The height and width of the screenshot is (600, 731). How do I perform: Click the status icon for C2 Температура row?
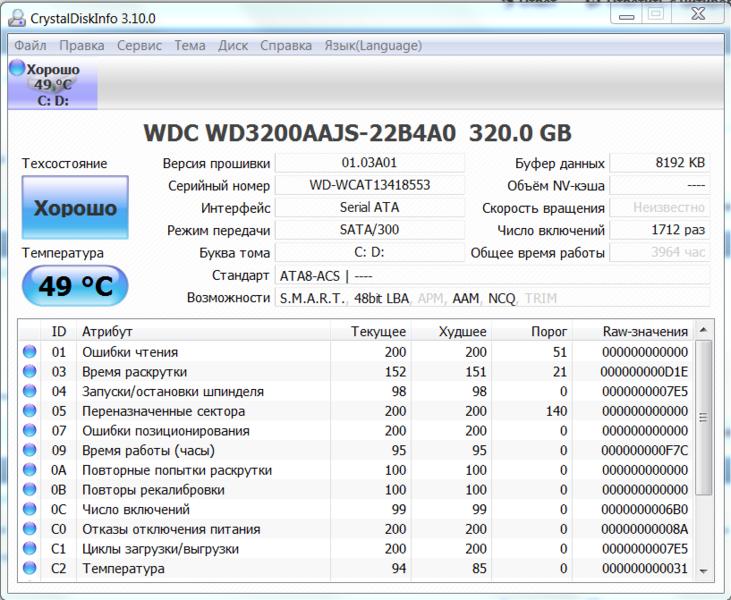pos(29,568)
